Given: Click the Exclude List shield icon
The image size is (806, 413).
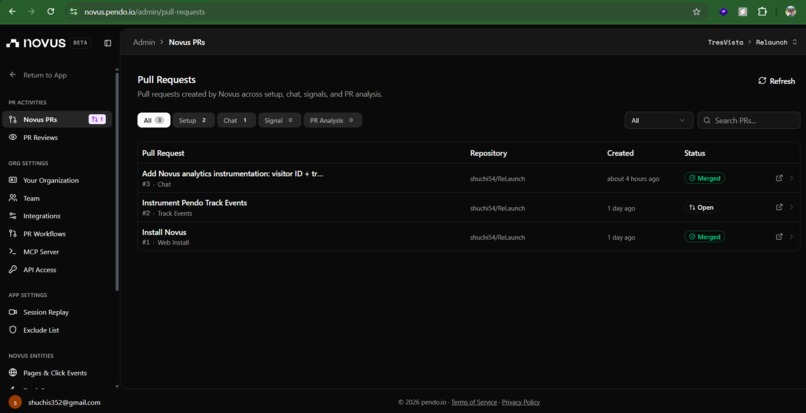Looking at the screenshot, I should tap(13, 330).
